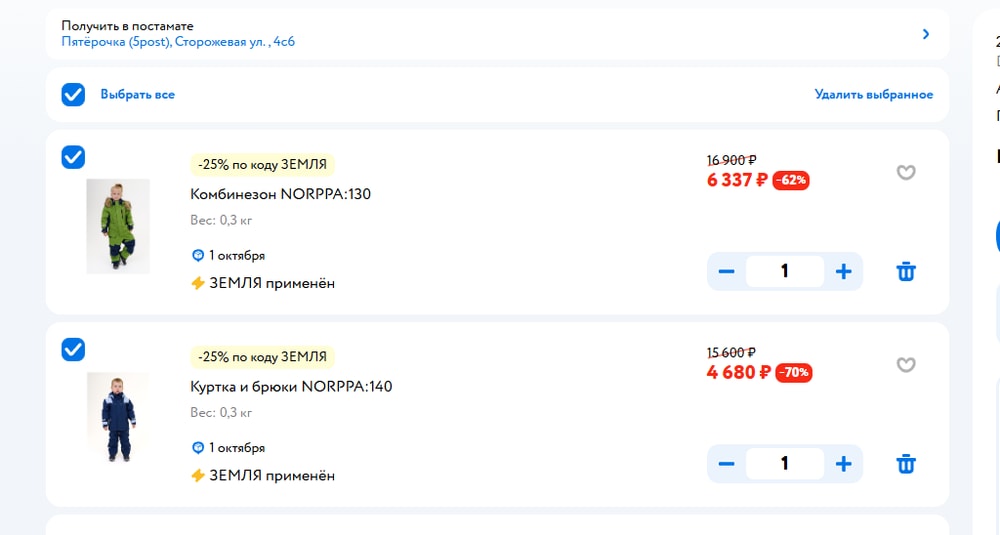
Task: Open the Куртка и брюки NORPPA:140 title
Action: (x=291, y=387)
